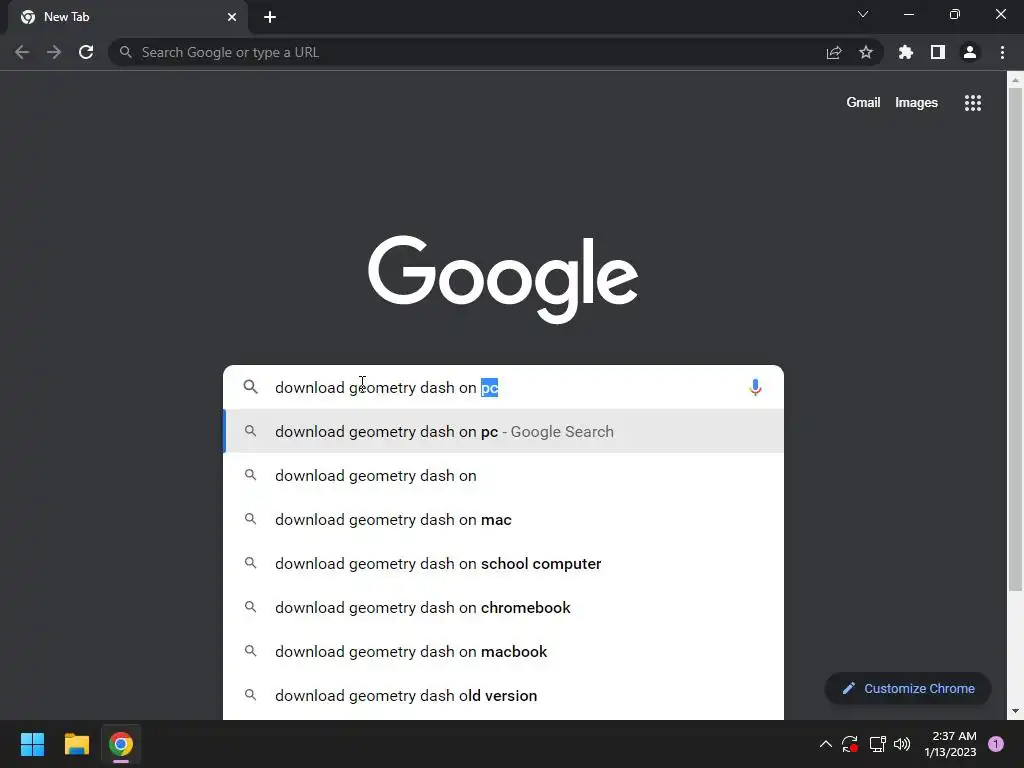Click sync status tray icon

click(850, 744)
